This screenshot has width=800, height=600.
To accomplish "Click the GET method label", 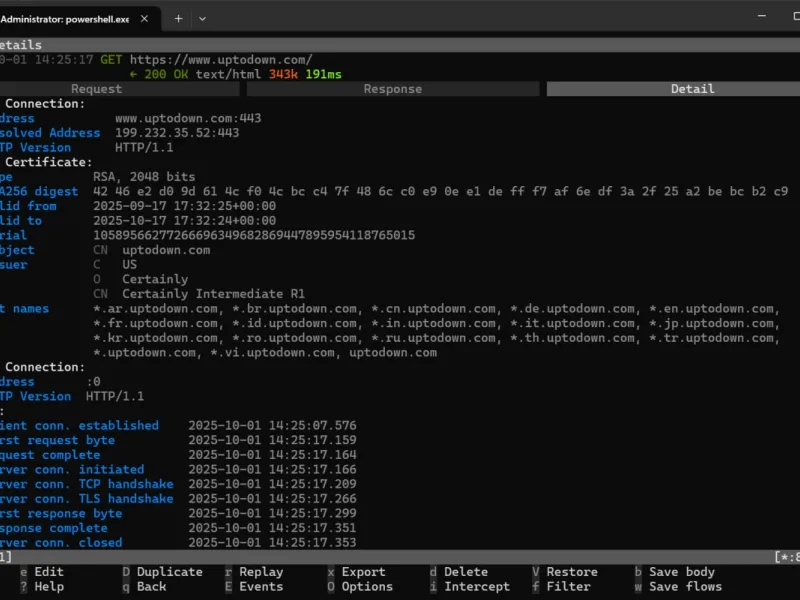I will pyautogui.click(x=111, y=60).
